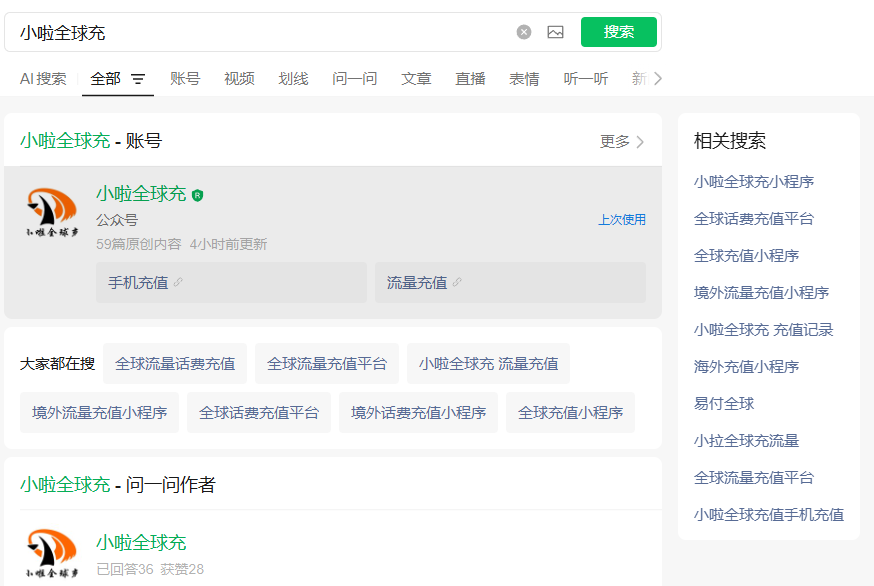Screen dimensions: 874x586
Task: Open 问一问 author name 小啦全球充
Action: [141, 543]
